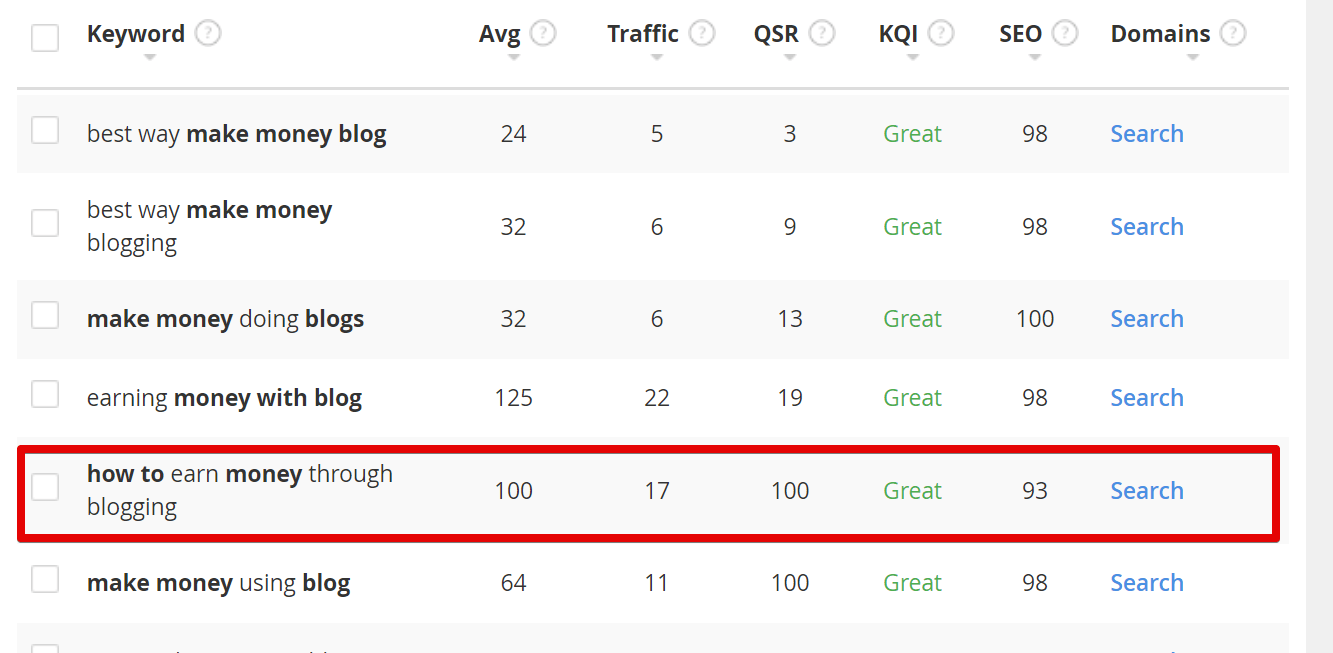
Task: Sort using the arrow under Keyword
Action: tap(150, 58)
